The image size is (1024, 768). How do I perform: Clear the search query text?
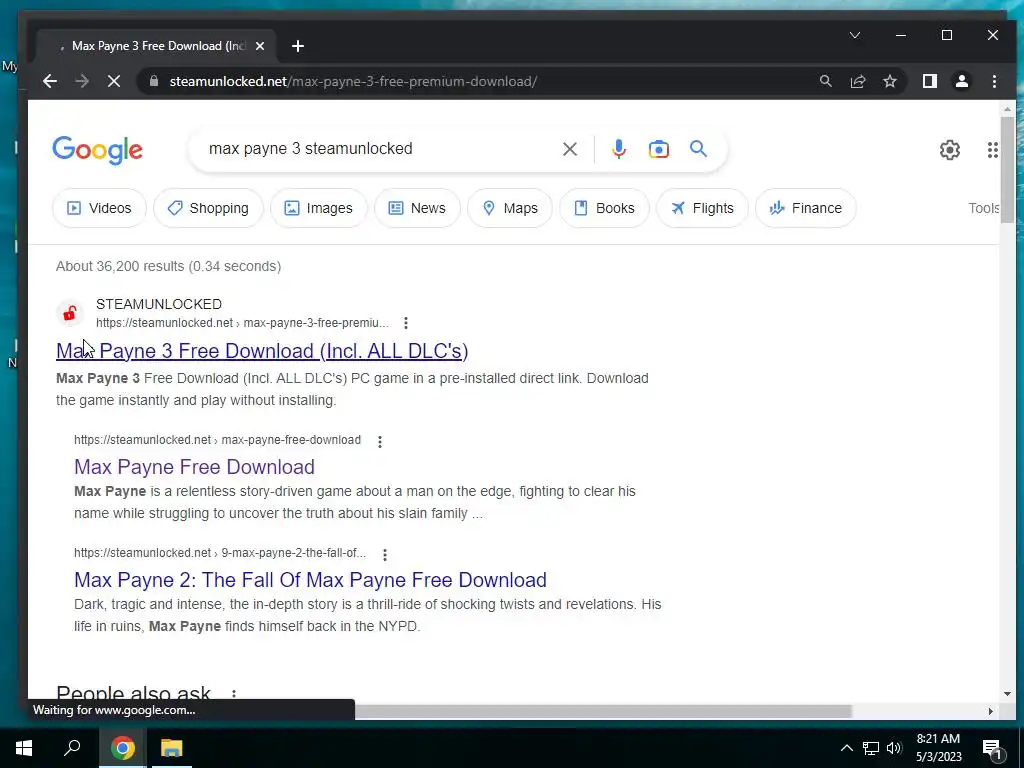[x=569, y=149]
